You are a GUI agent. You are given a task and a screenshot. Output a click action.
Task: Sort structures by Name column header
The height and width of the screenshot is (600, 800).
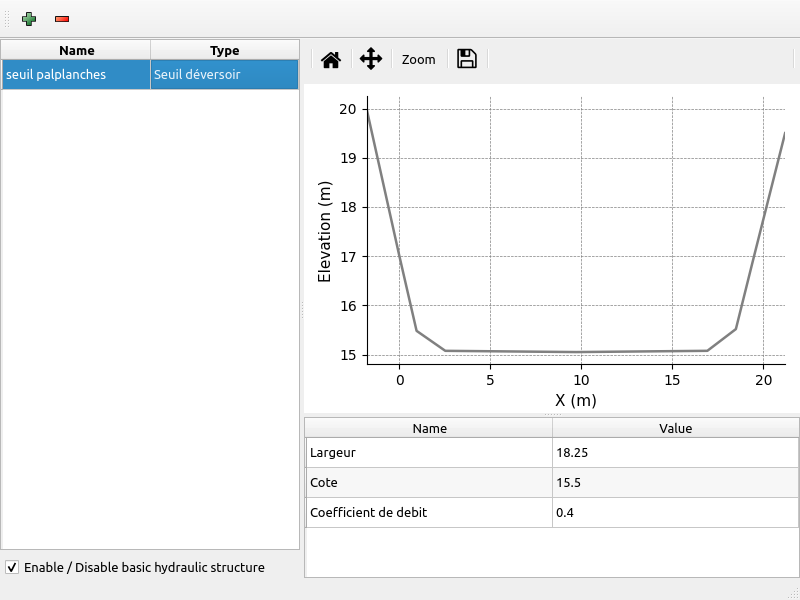(76, 50)
